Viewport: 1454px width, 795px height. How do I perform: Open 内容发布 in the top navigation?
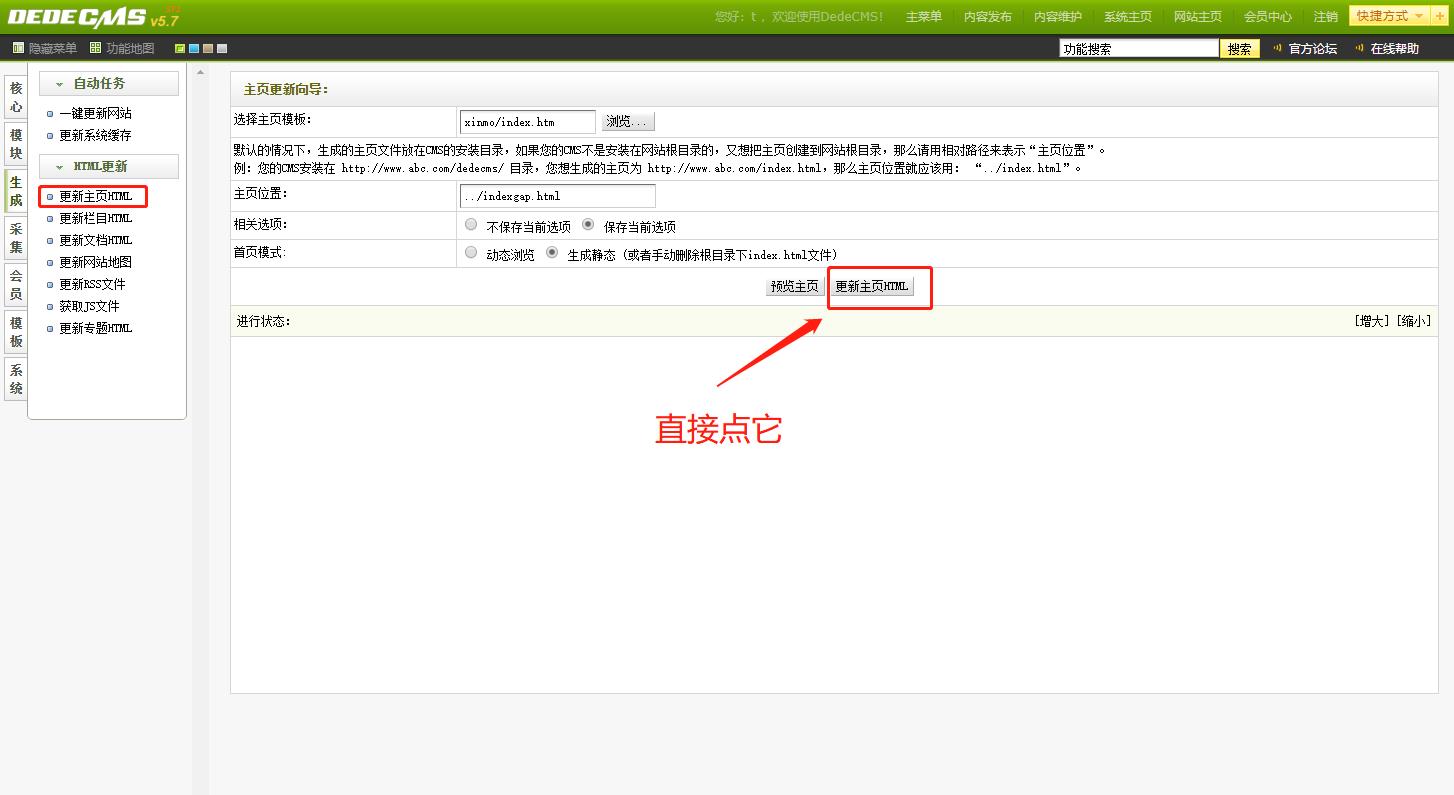coord(987,17)
